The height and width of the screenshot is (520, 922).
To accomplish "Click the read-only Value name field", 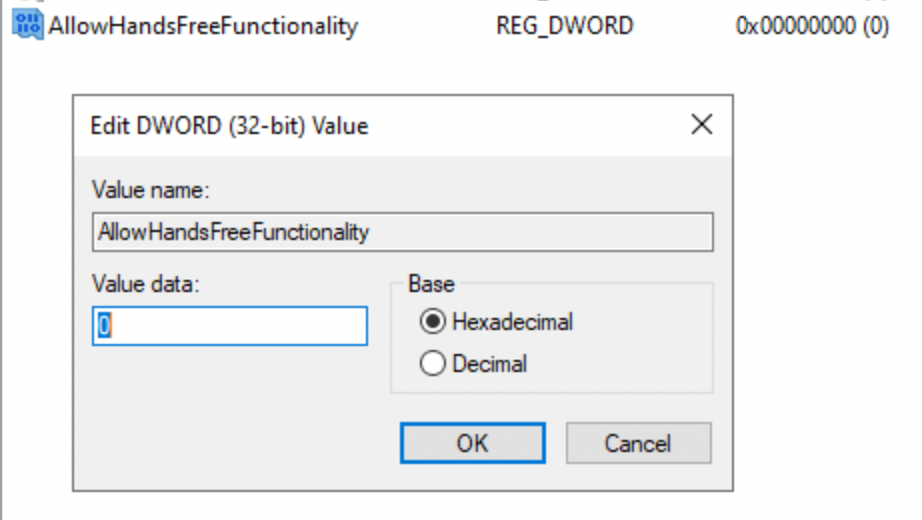I will coord(402,232).
